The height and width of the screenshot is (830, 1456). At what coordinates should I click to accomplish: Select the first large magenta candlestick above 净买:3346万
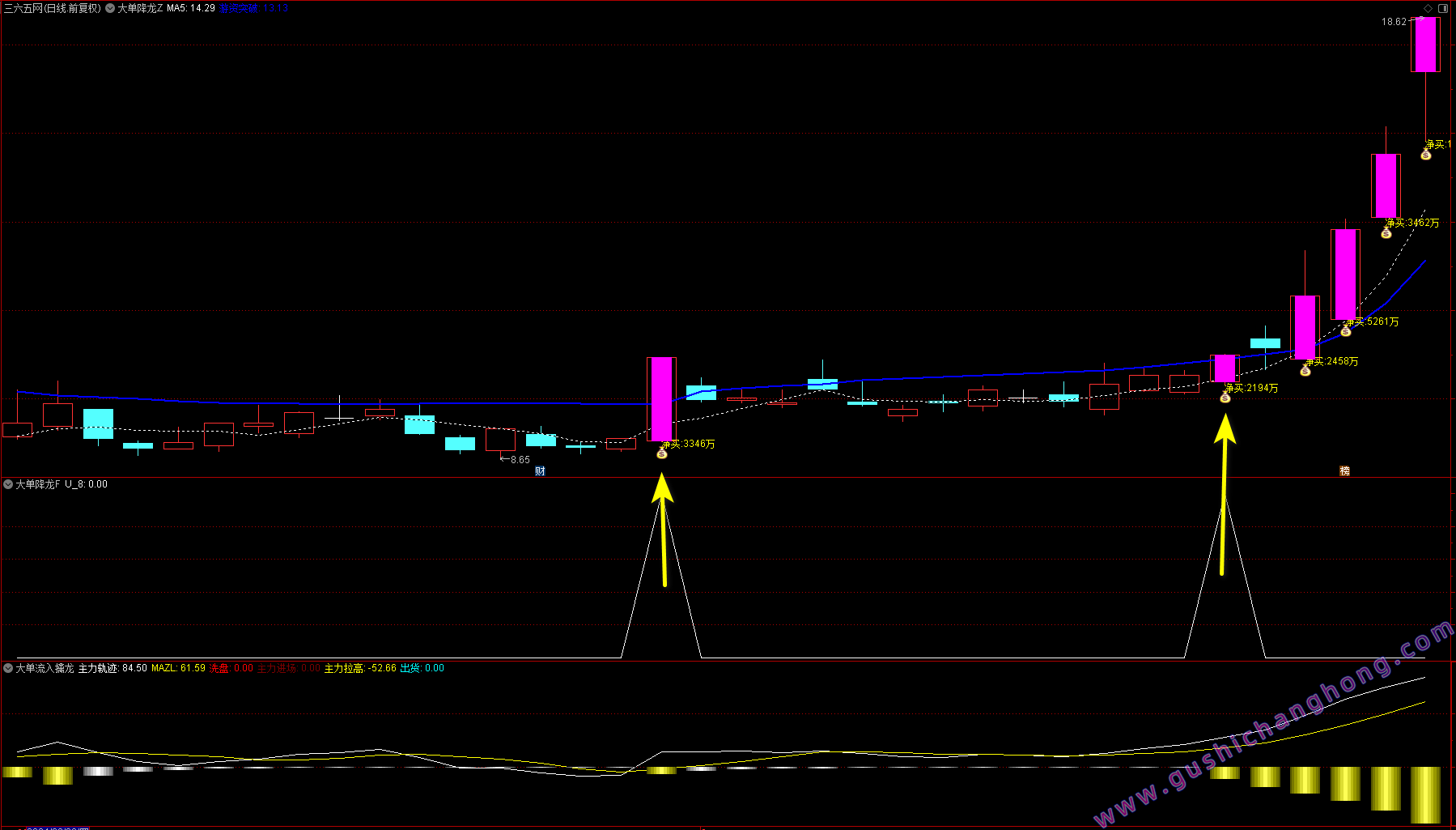point(661,399)
